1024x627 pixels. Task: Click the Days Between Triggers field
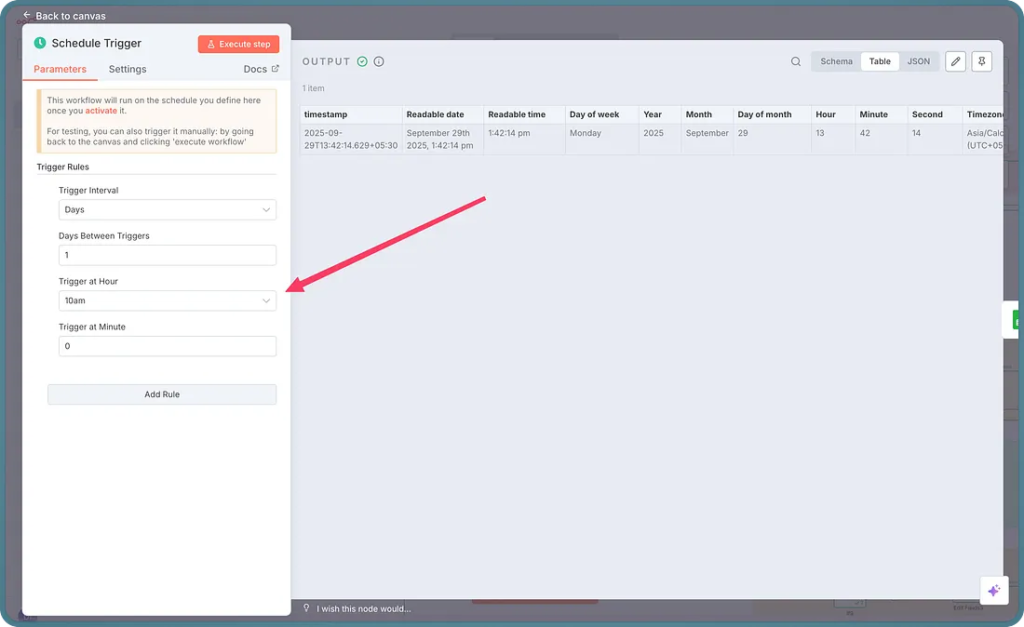coord(167,255)
